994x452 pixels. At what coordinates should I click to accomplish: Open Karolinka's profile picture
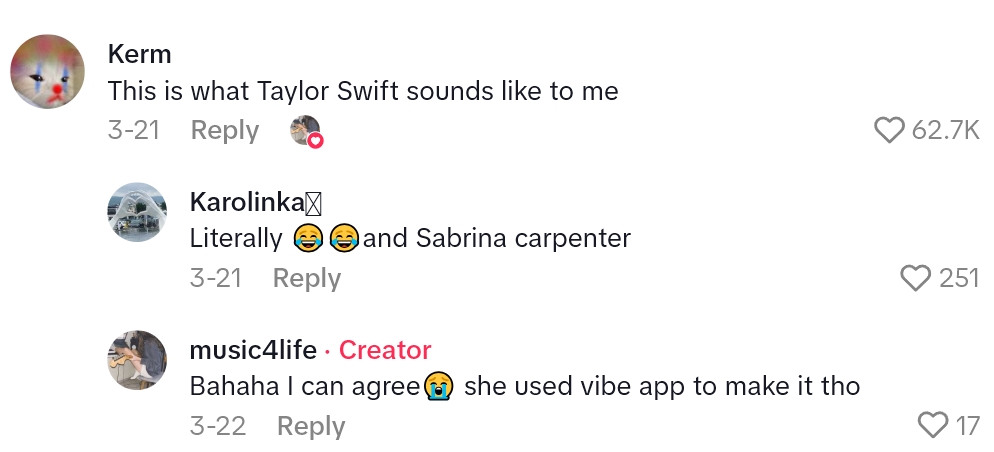137,212
